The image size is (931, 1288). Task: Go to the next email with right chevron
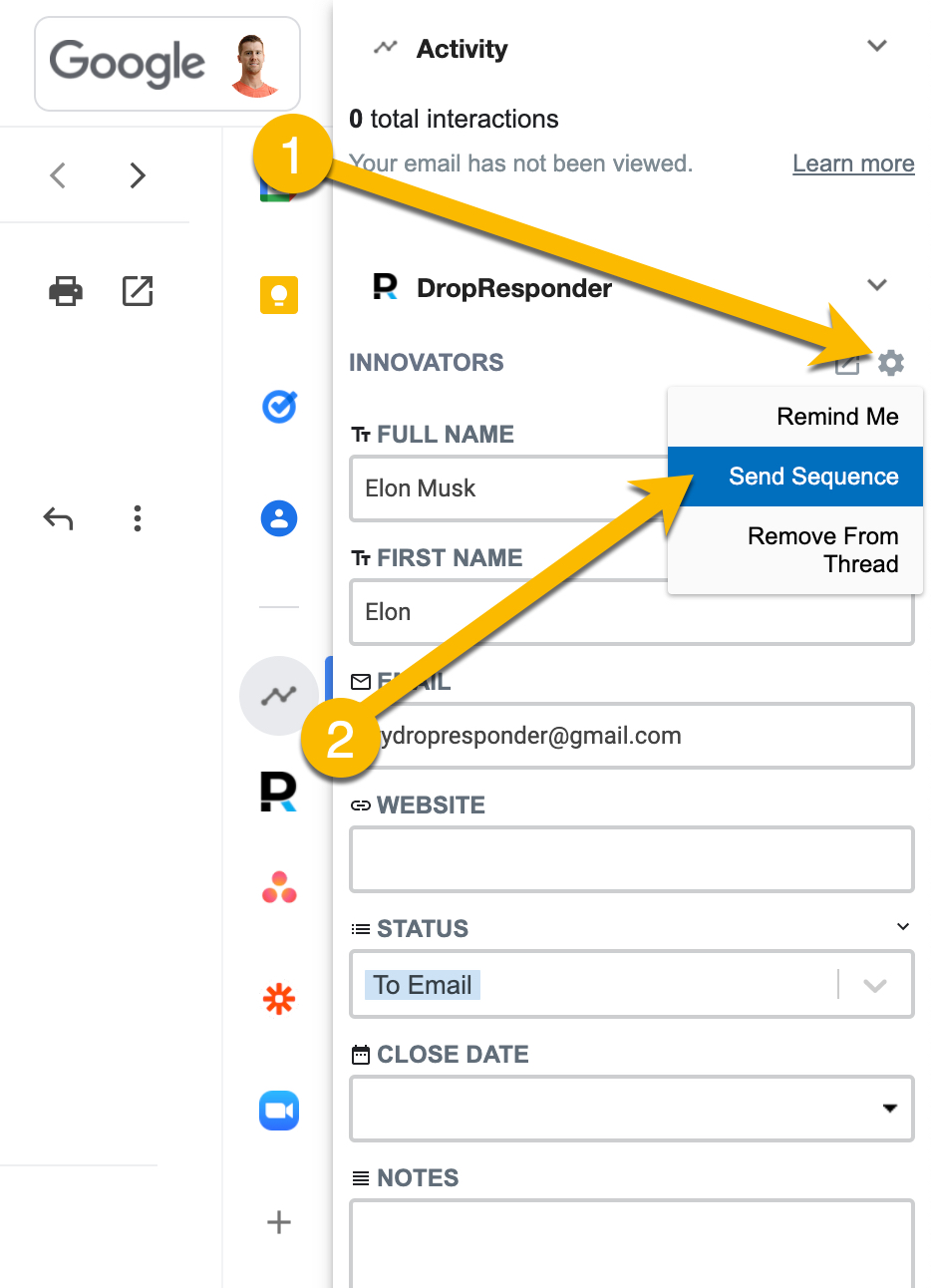coord(138,175)
